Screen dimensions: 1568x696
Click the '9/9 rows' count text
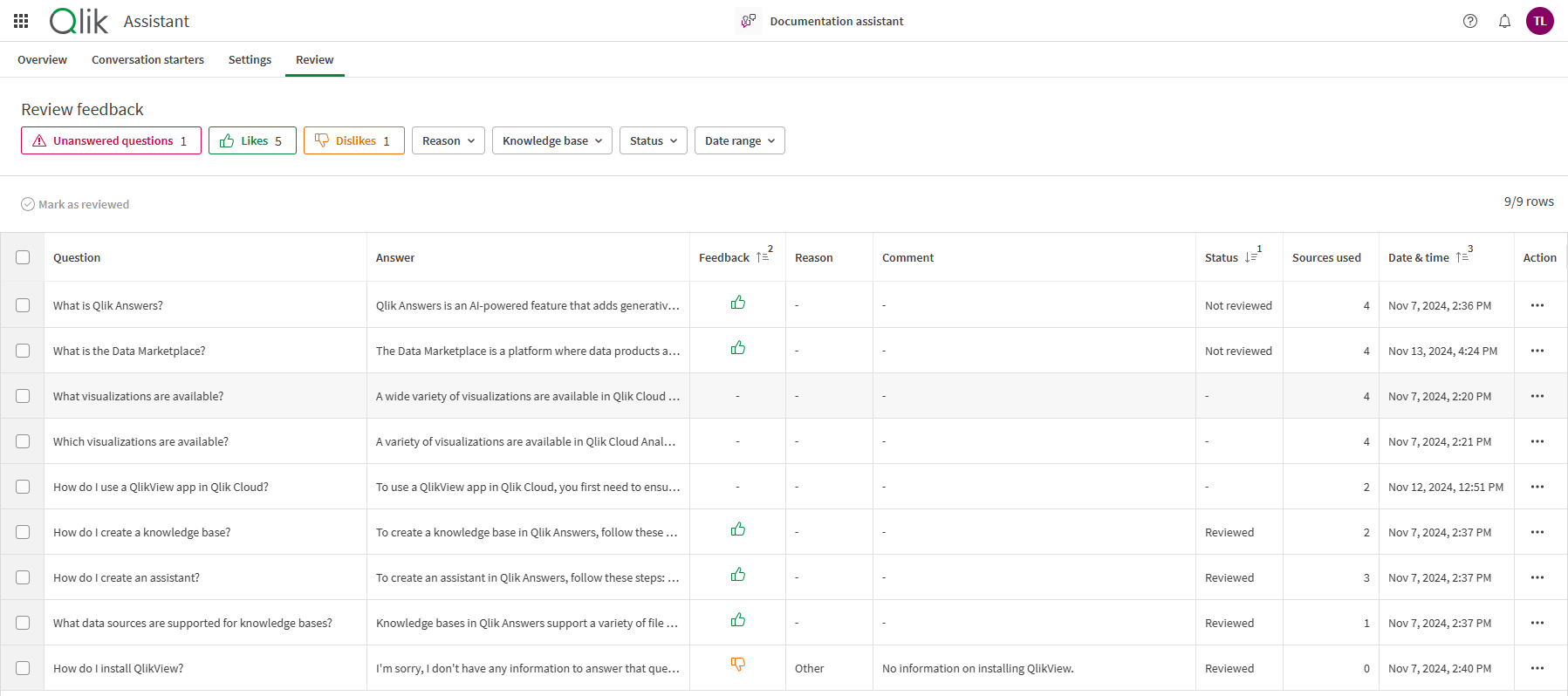tap(1529, 201)
